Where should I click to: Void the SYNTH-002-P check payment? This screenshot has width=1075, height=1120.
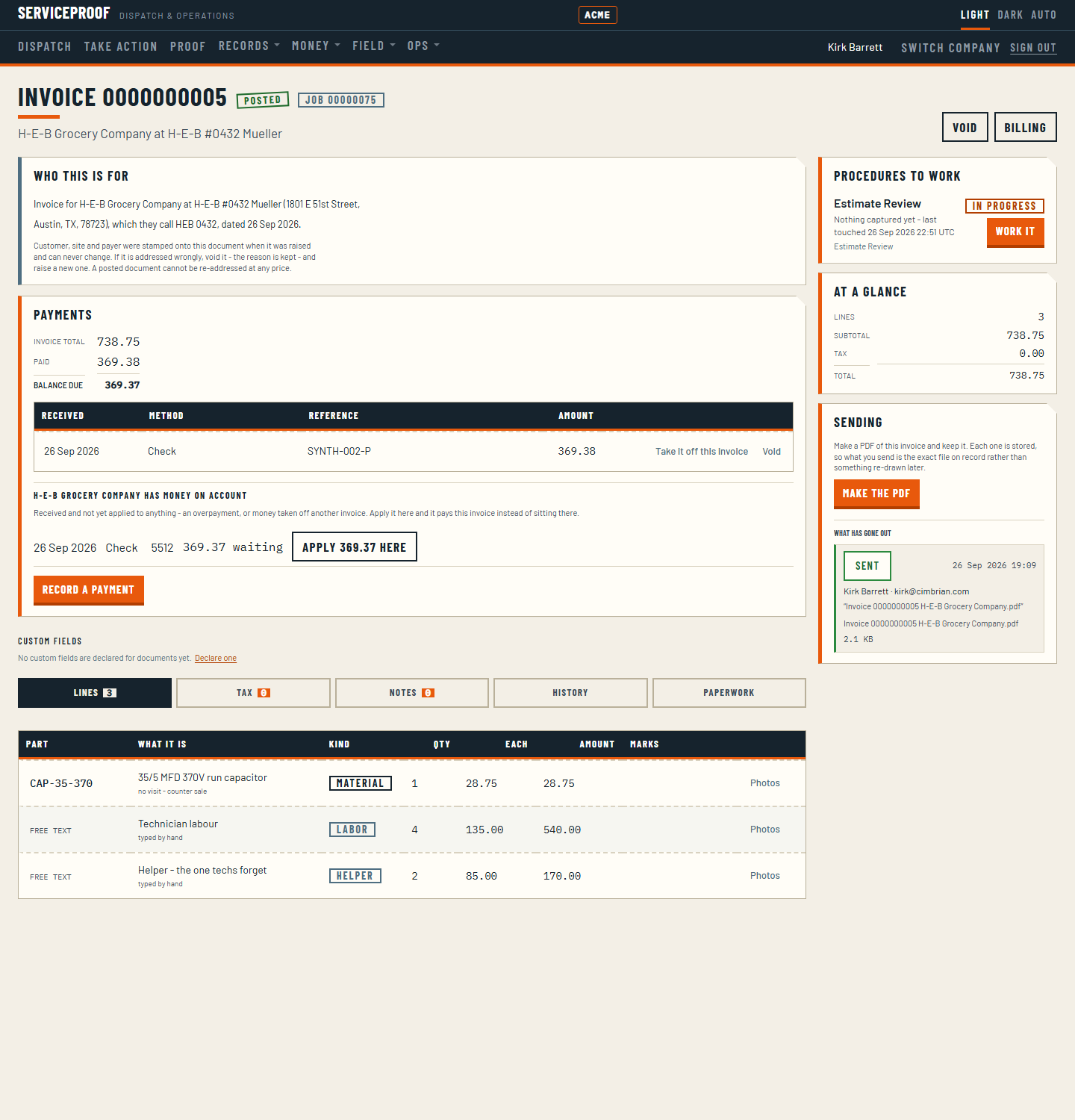tap(771, 452)
